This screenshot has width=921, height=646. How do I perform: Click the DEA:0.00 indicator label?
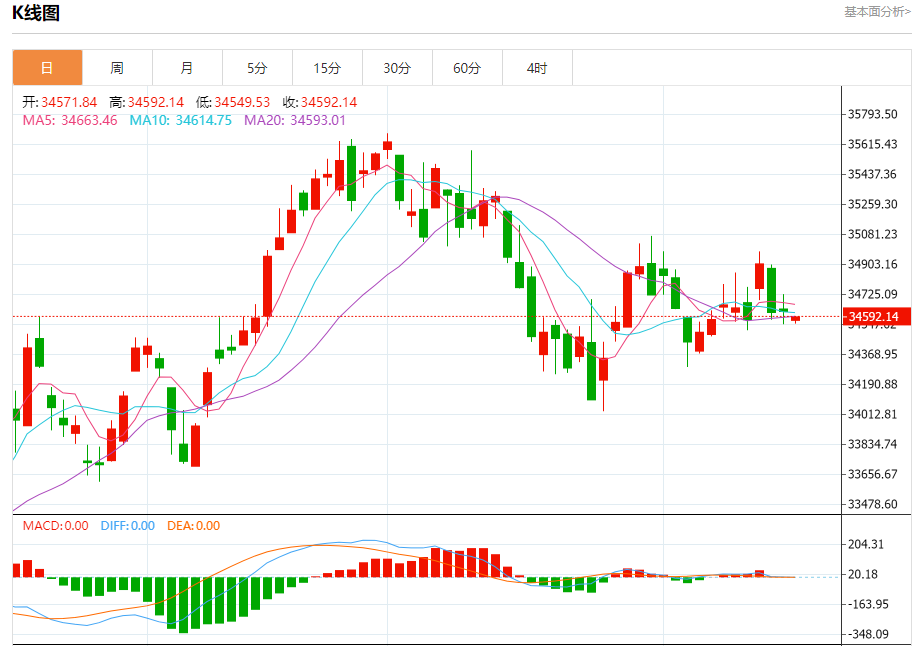coord(194,526)
